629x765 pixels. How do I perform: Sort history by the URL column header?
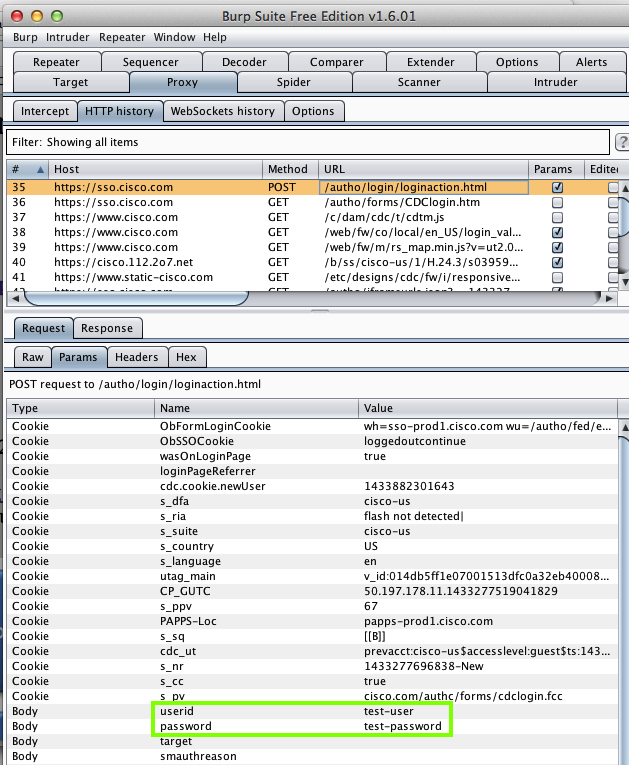pyautogui.click(x=424, y=169)
